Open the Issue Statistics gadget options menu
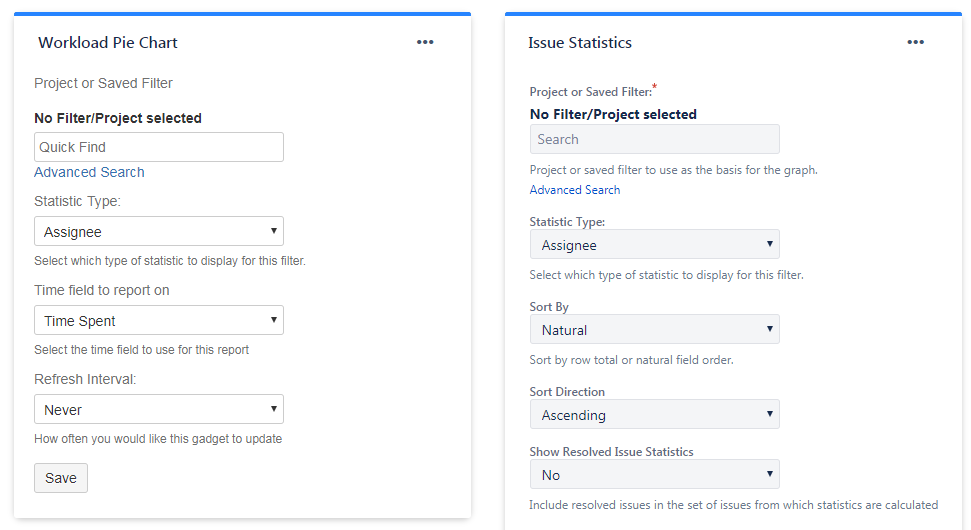Screen dimensions: 971x530 pos(915,42)
